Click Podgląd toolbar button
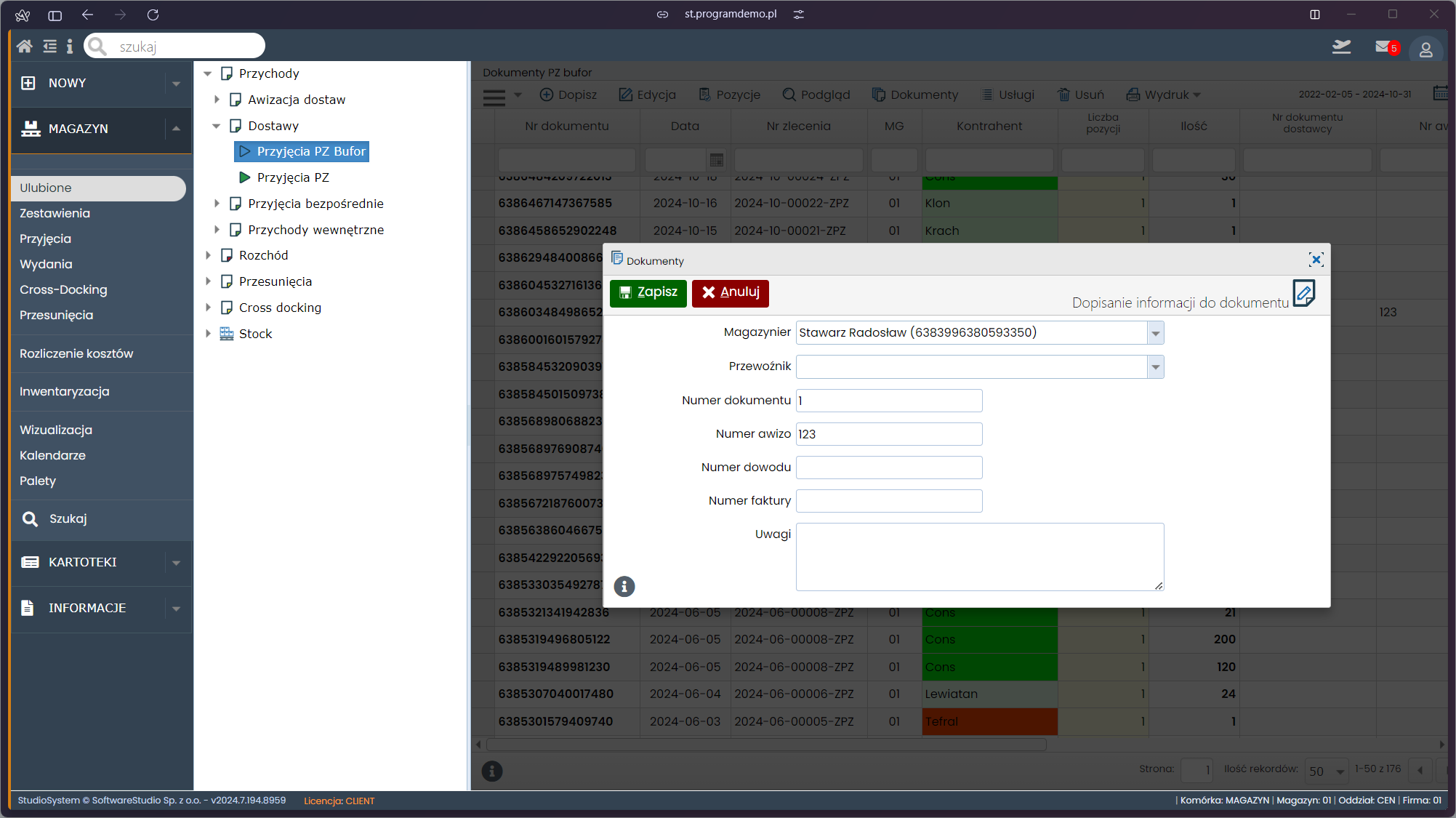The image size is (1456, 818). point(816,95)
